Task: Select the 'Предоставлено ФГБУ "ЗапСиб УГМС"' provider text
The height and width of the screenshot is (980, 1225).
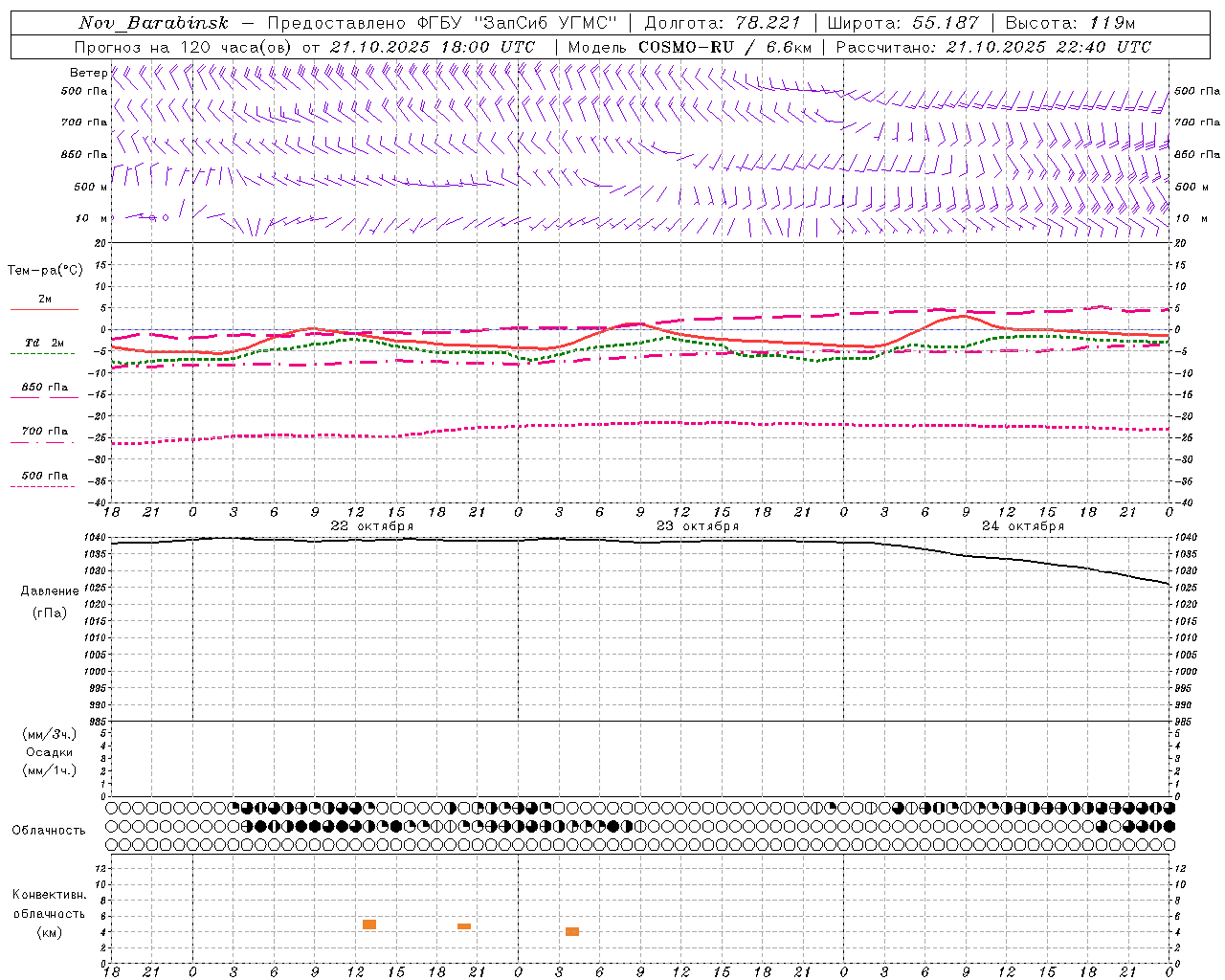Action: point(442,23)
